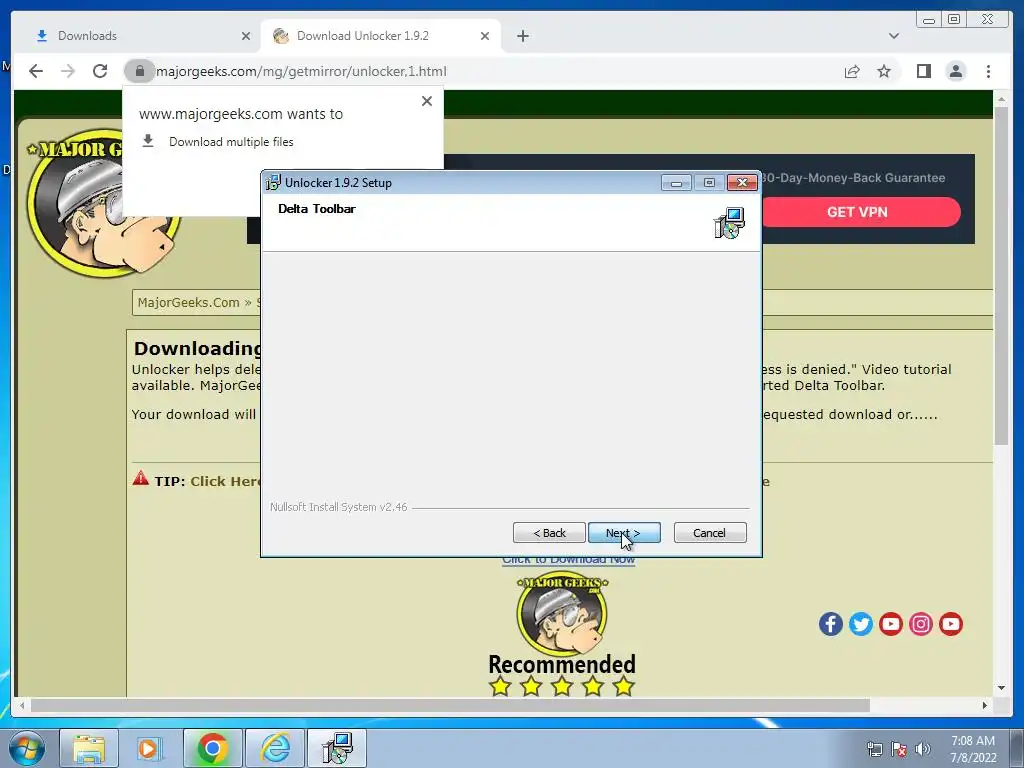View site information lock icon
The image size is (1024, 768).
tap(140, 71)
